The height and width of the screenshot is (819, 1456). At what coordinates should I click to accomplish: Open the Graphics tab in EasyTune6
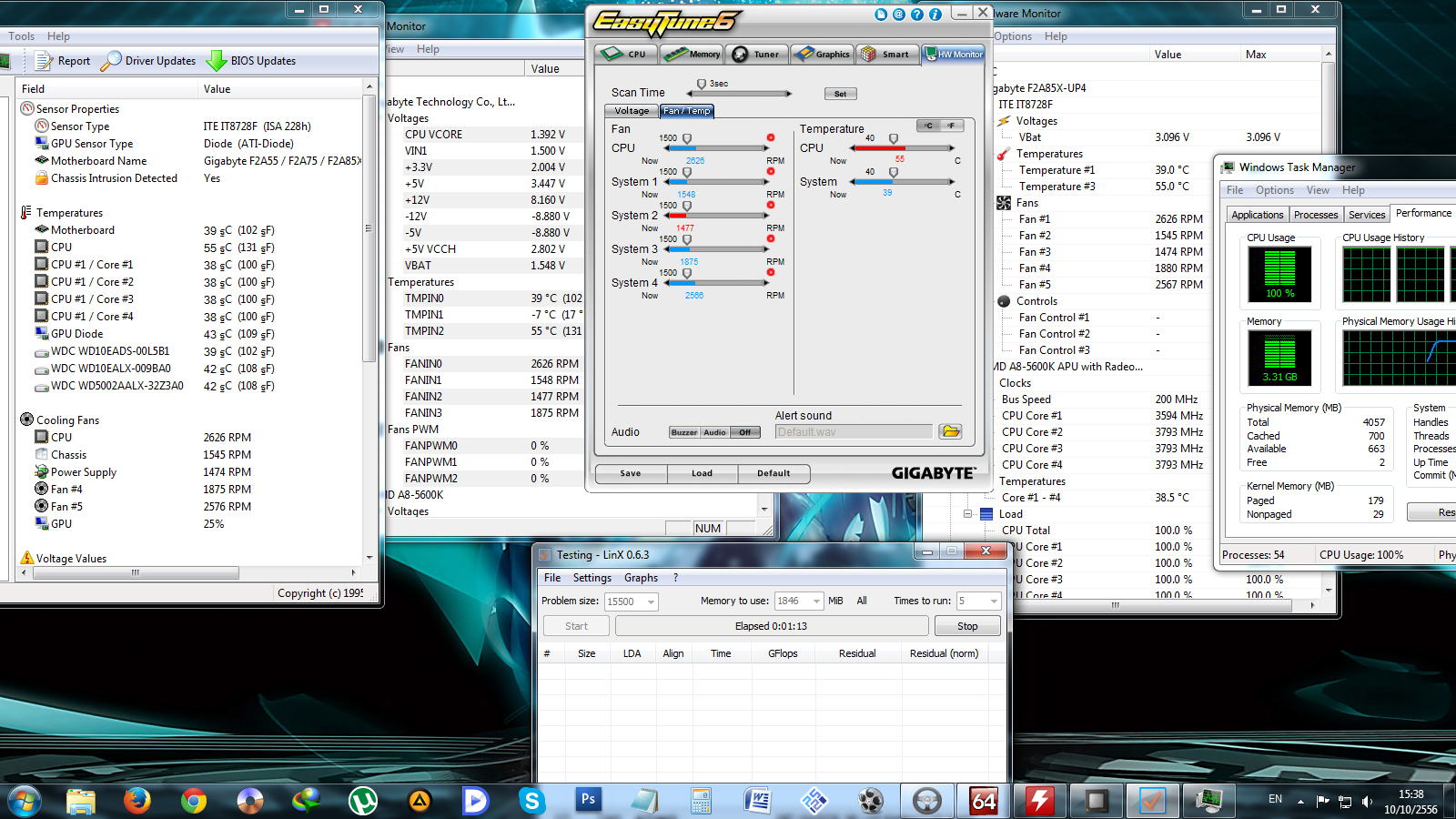click(x=823, y=55)
